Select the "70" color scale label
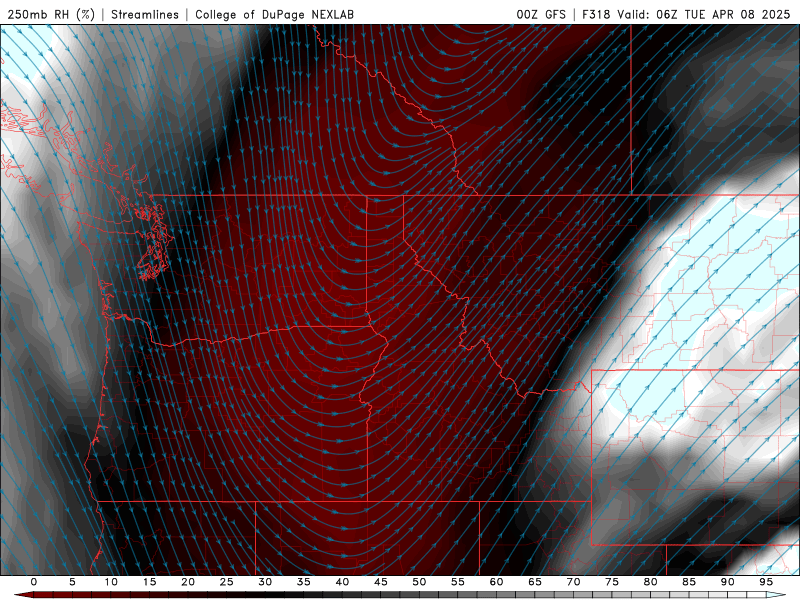The width and height of the screenshot is (800, 600). pyautogui.click(x=573, y=582)
